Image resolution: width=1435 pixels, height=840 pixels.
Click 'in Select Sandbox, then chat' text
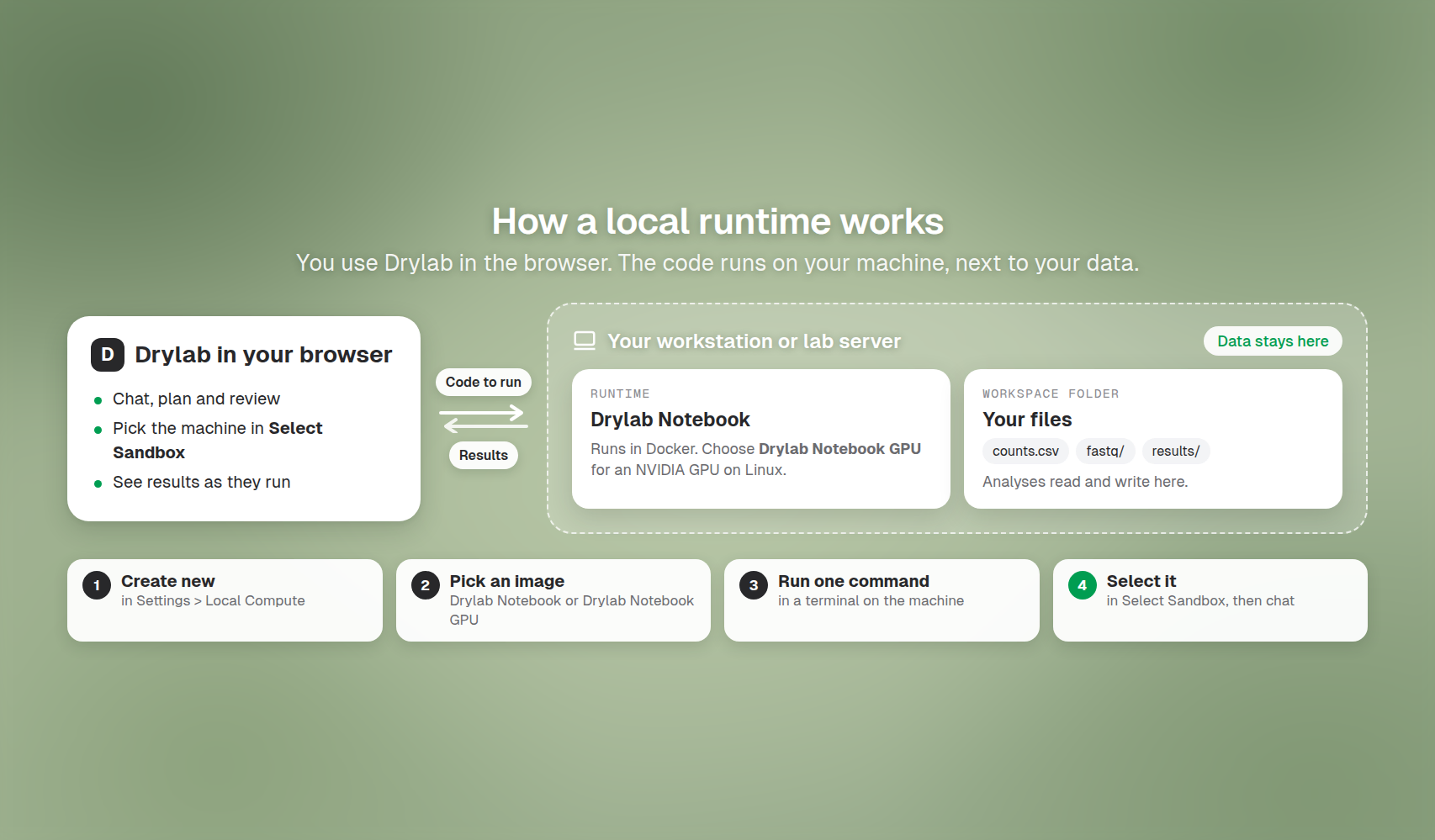coord(1200,600)
